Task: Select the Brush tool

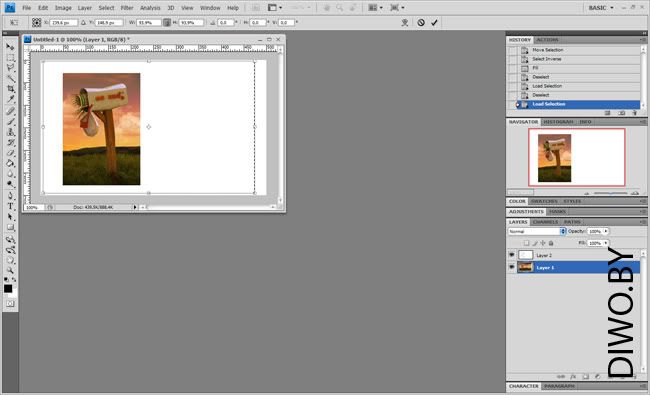Action: 10,121
